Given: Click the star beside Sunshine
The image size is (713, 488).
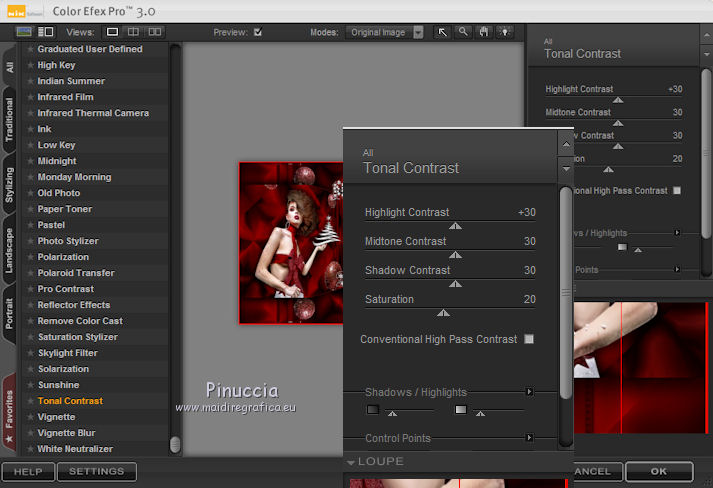Looking at the screenshot, I should point(30,385).
